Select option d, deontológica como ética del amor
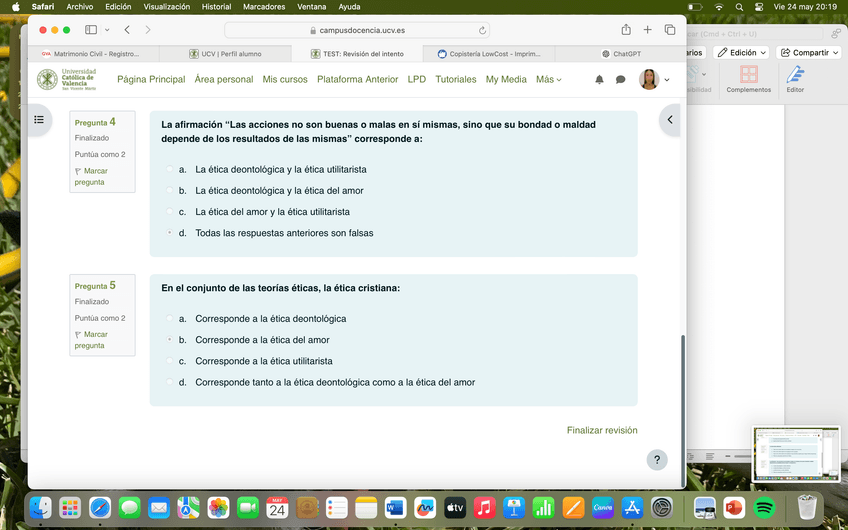This screenshot has width=848, height=530. pyautogui.click(x=169, y=382)
